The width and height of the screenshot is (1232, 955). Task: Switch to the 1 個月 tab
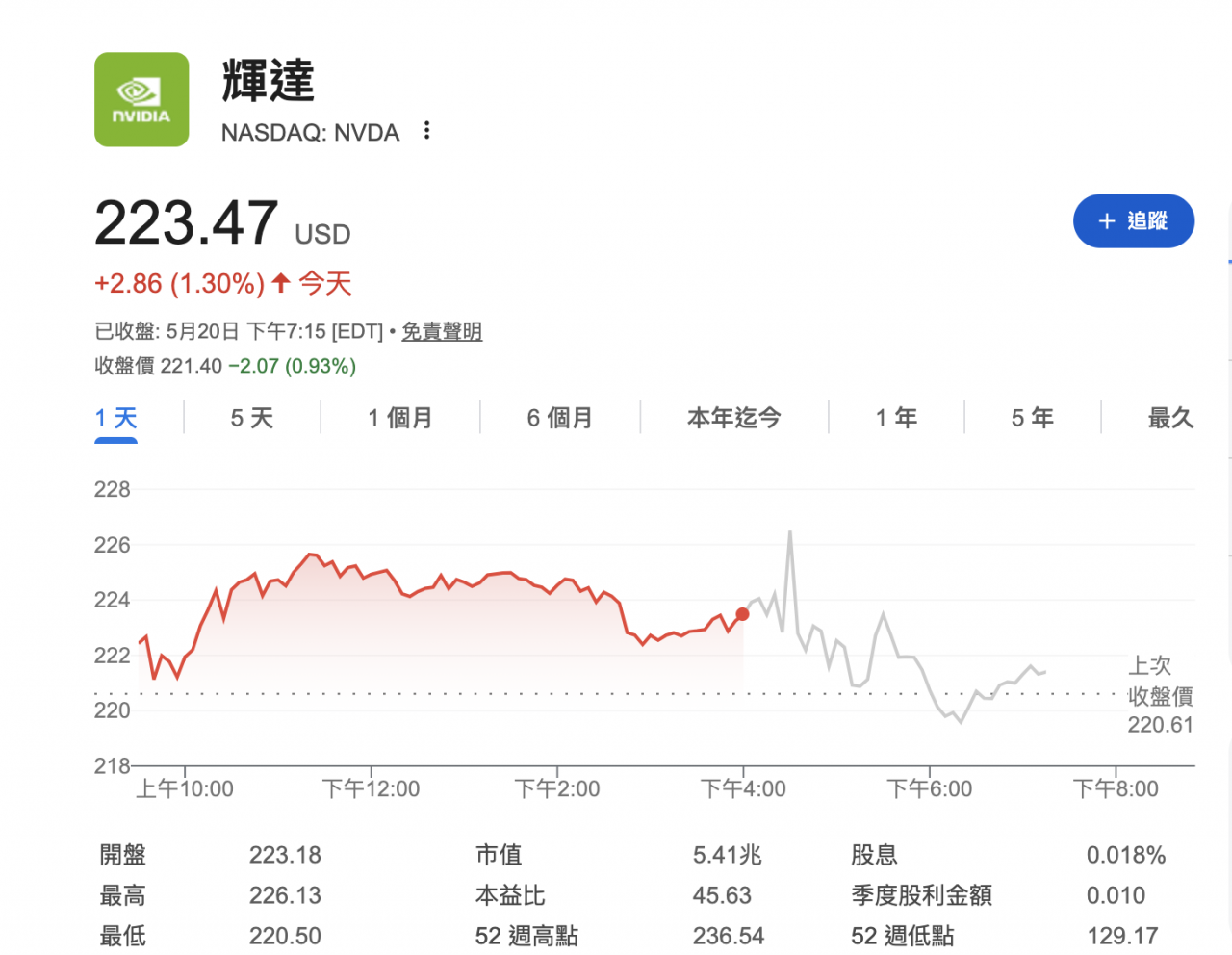pyautogui.click(x=399, y=418)
